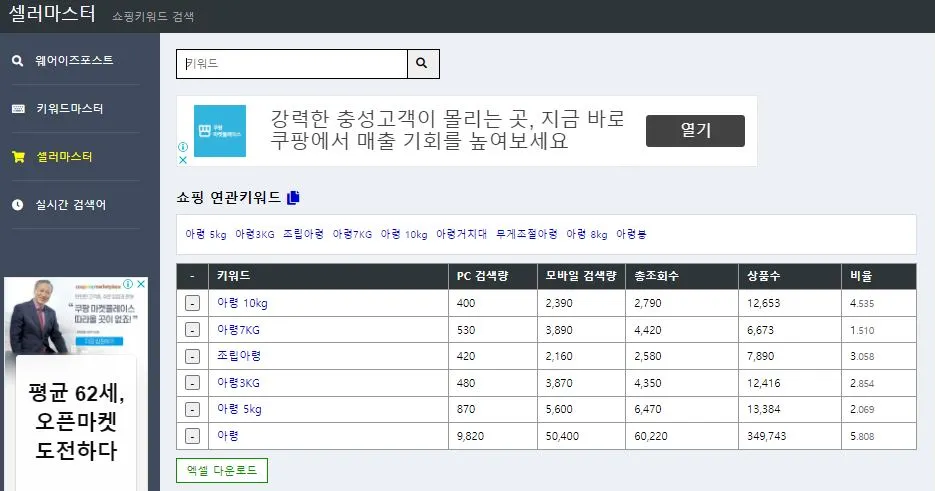Select 셀러마스터 in the sidebar menu

pos(64,157)
